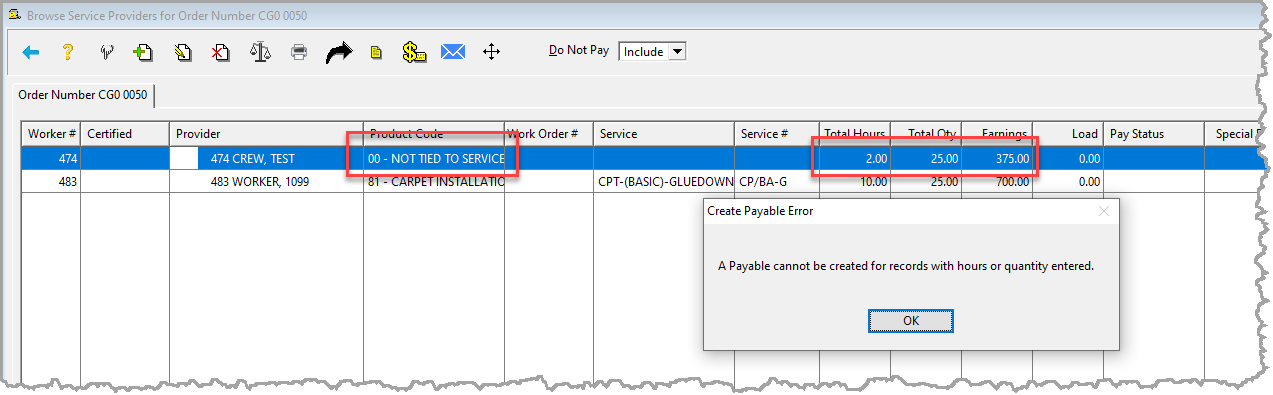Click worker number 483 cell

(x=51, y=182)
